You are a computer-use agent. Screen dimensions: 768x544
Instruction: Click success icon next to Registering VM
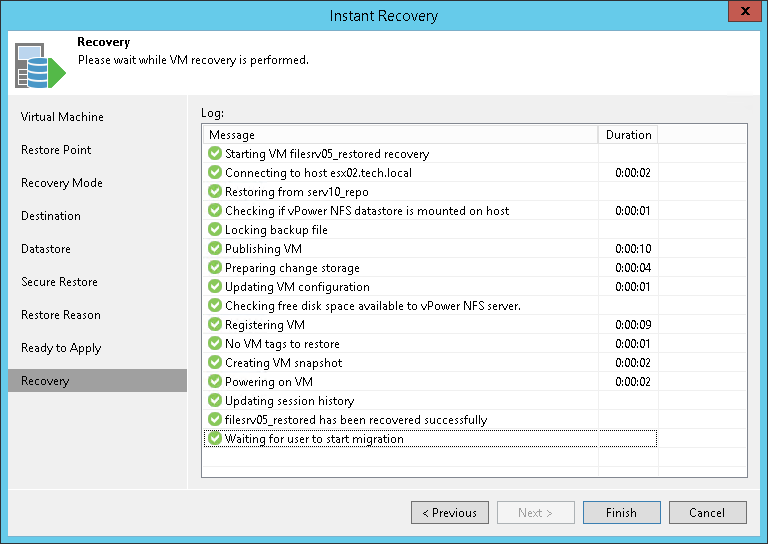pos(214,325)
